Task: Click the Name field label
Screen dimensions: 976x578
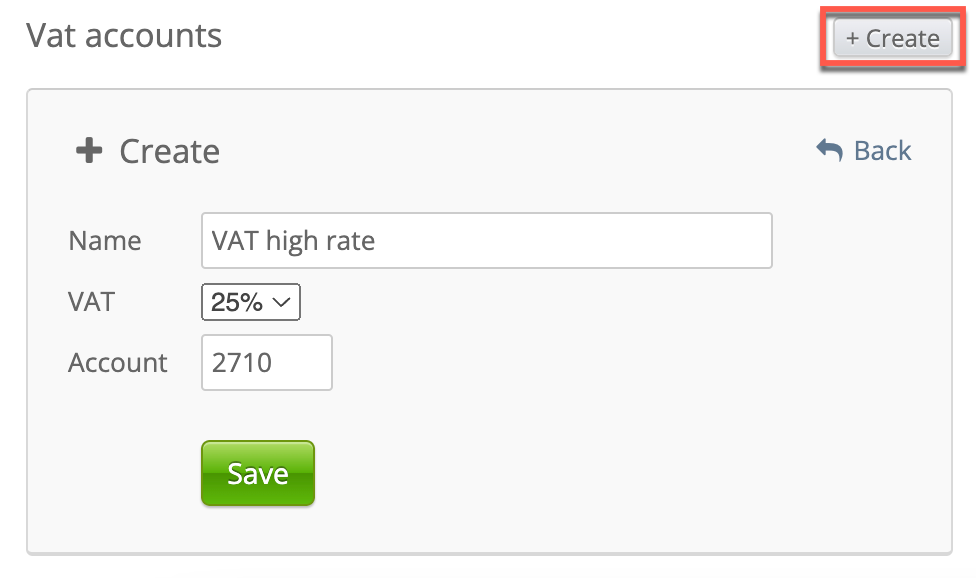Action: [105, 241]
